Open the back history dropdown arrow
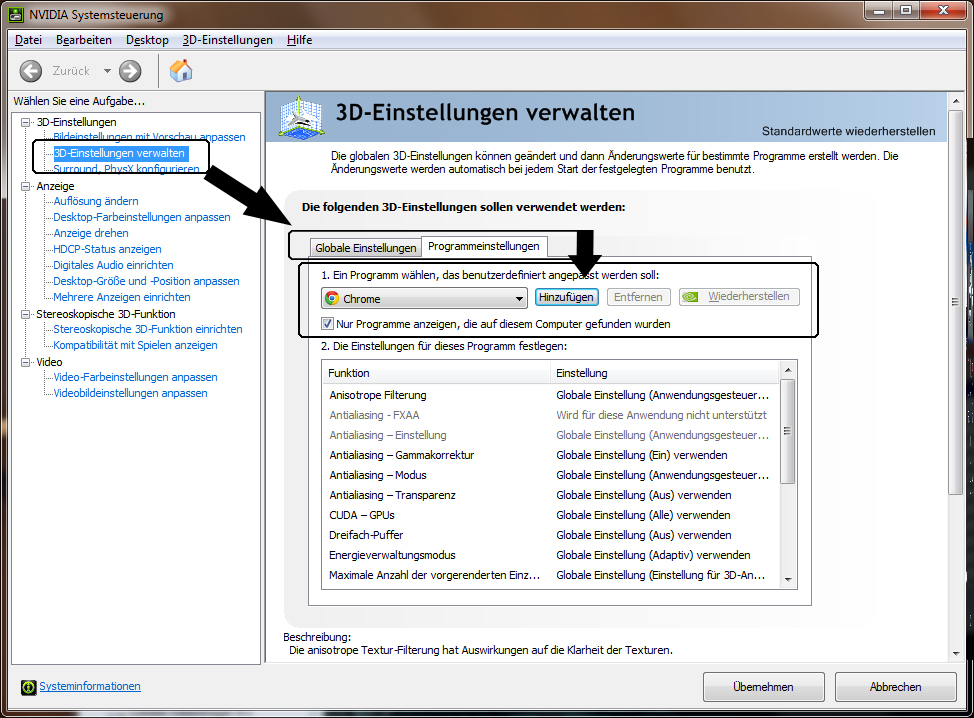This screenshot has width=974, height=718. [x=107, y=71]
